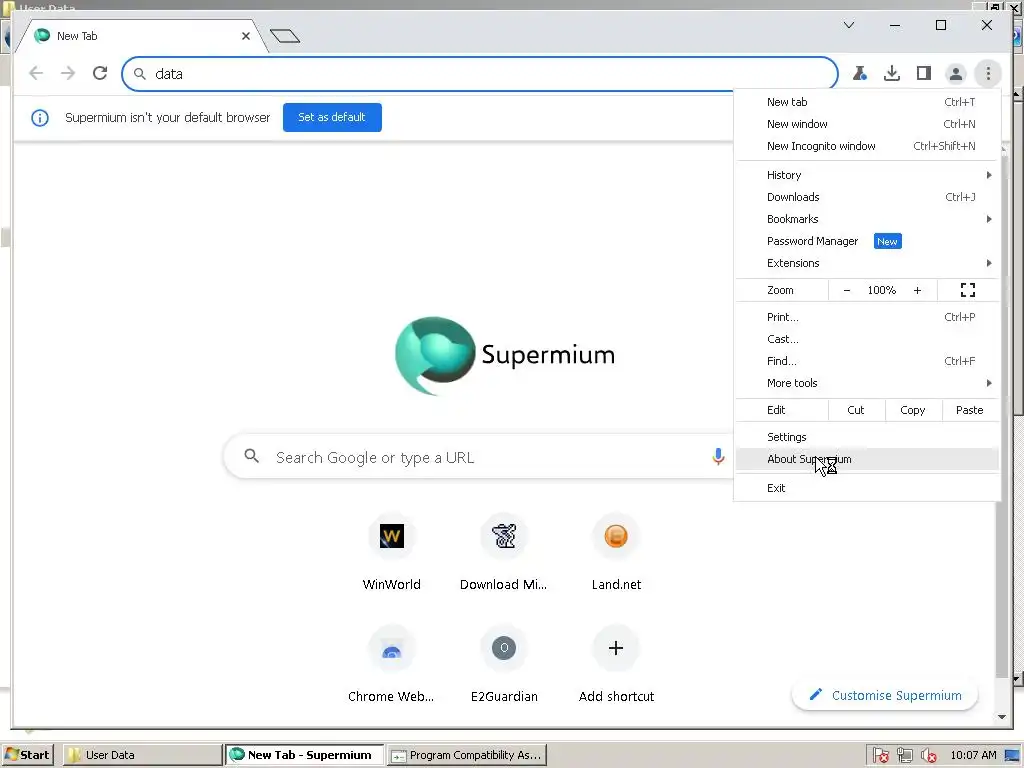This screenshot has width=1024, height=768.
Task: Increase zoom with the plus button
Action: click(917, 291)
